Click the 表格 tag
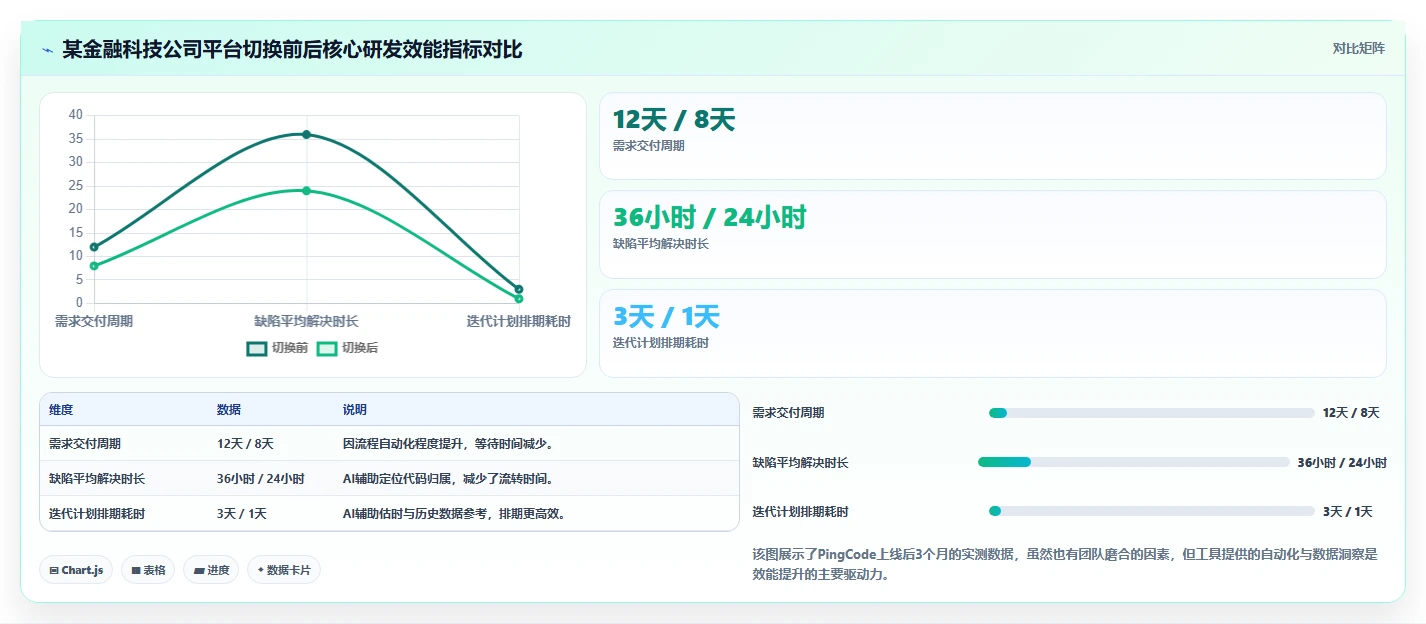The height and width of the screenshot is (624, 1426). tap(148, 570)
